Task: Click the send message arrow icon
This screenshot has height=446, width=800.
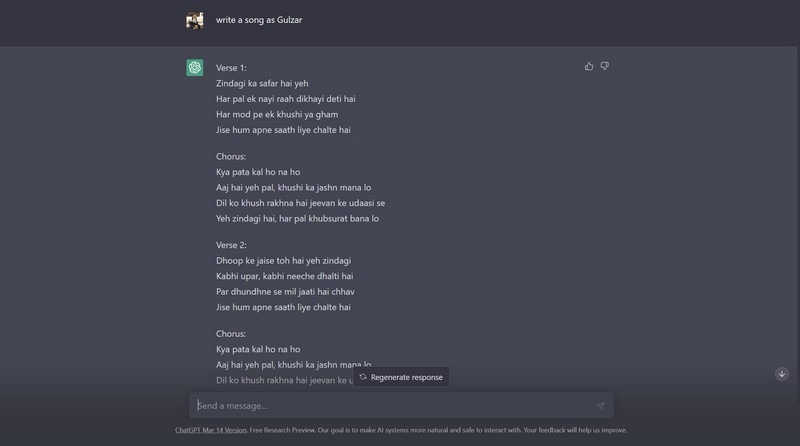Action: tap(600, 406)
